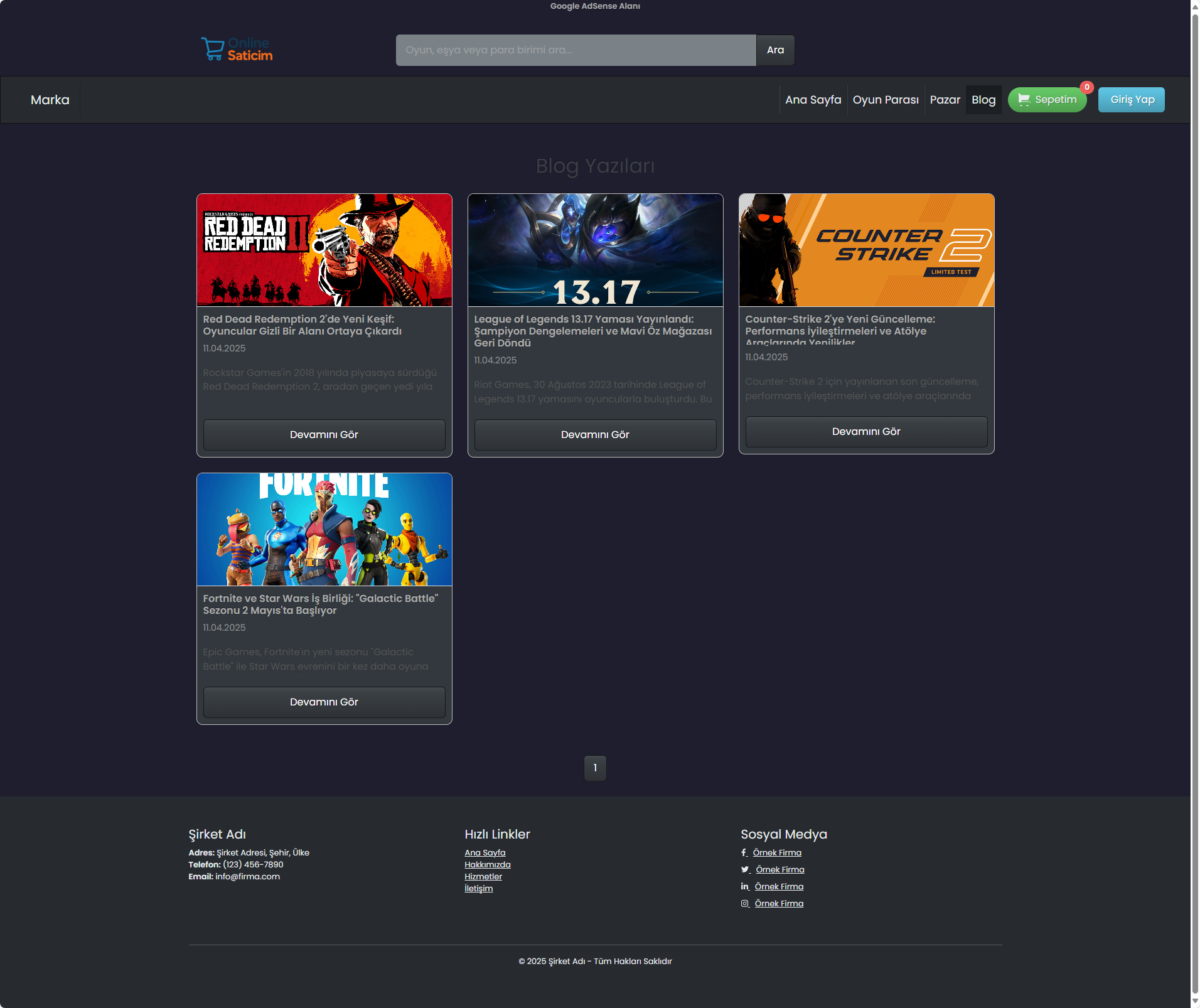
Task: Open the Sepetim cart button
Action: click(1047, 100)
